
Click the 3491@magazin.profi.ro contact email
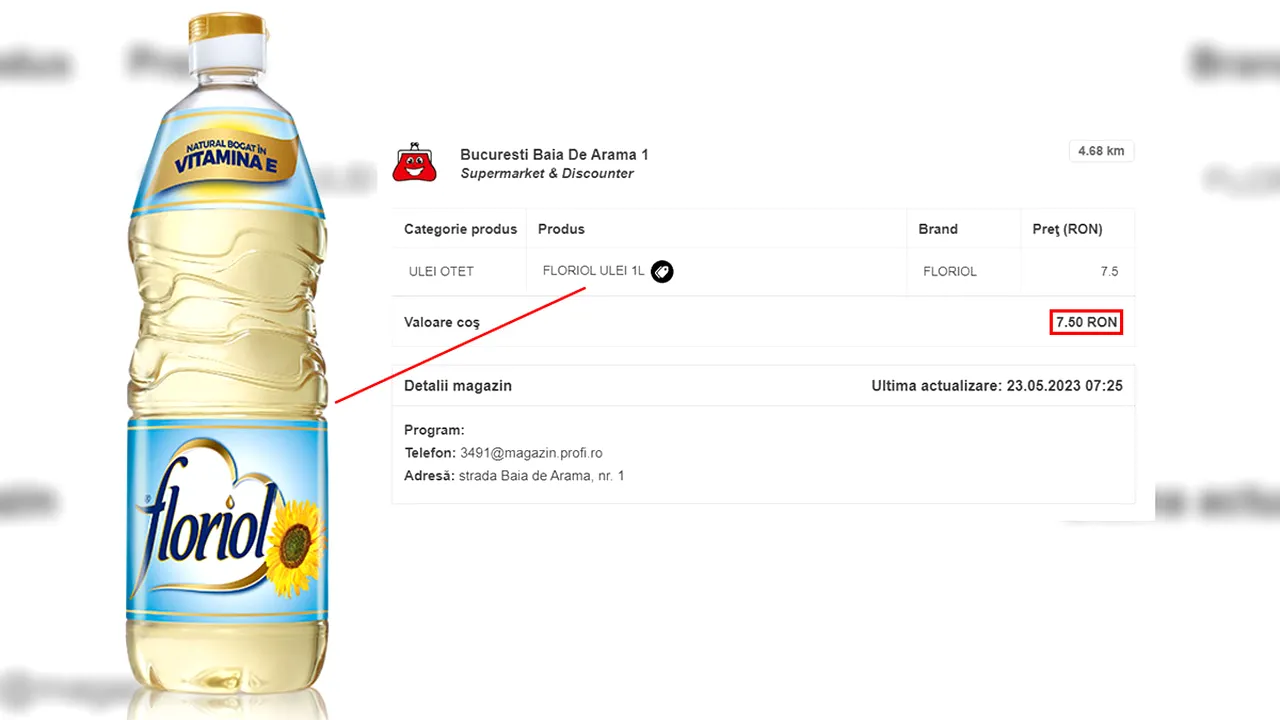531,453
